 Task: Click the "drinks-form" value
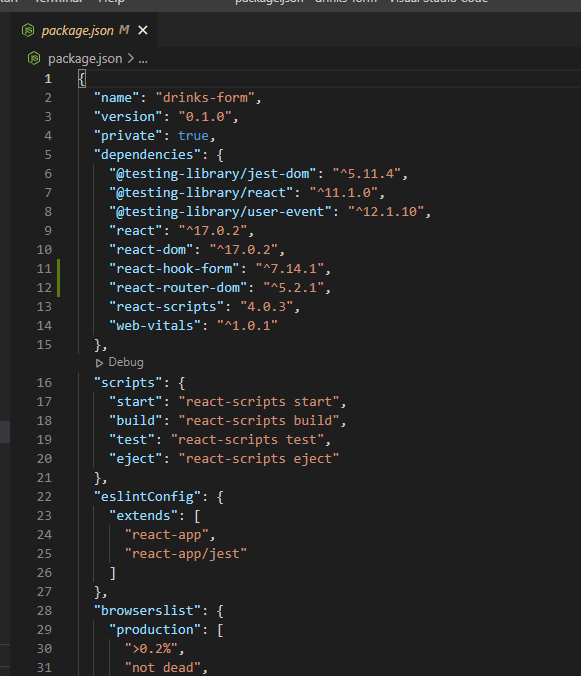coord(205,98)
